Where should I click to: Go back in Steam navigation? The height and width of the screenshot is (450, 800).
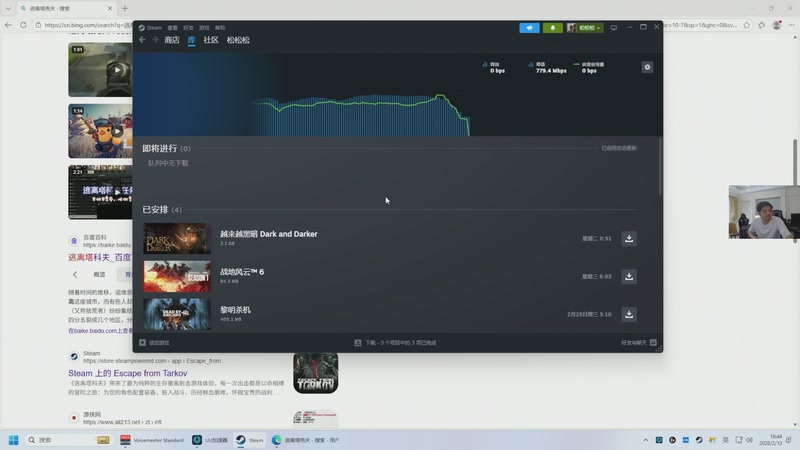pyautogui.click(x=142, y=40)
